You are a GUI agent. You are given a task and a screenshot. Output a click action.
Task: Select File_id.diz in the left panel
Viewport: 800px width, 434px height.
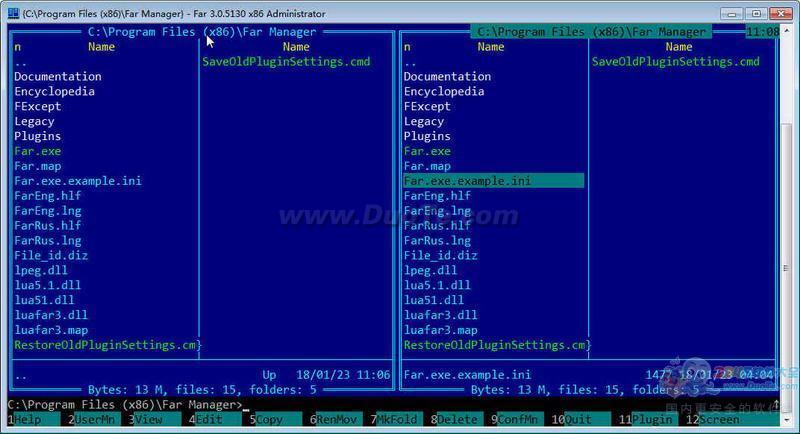(x=51, y=256)
